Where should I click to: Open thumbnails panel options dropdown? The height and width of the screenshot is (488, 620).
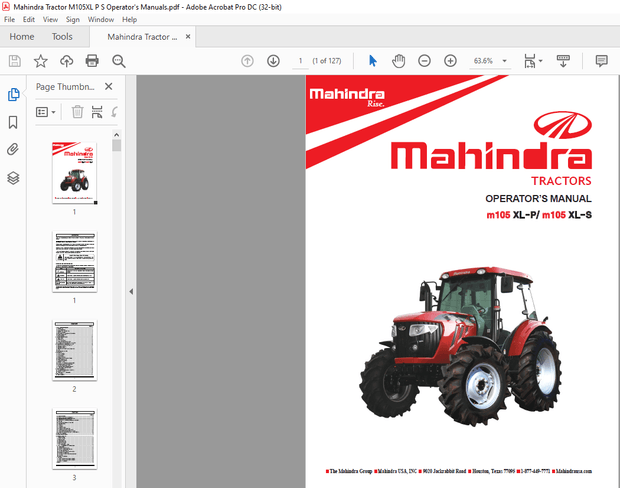[46, 112]
